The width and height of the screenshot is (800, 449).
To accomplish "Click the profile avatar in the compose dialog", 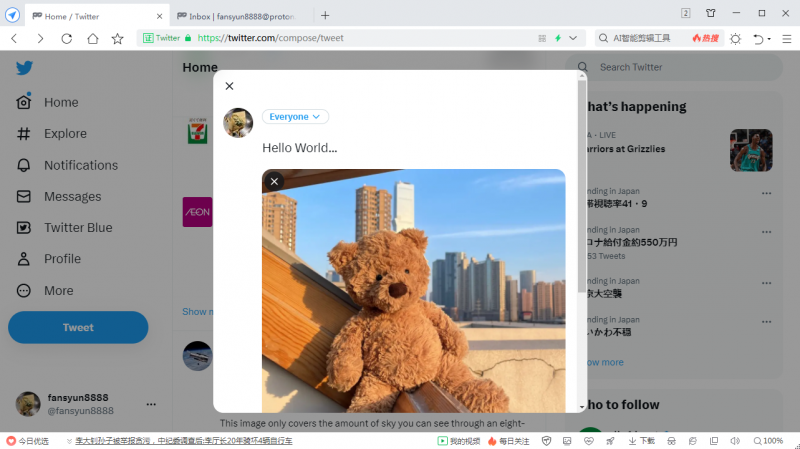I will (x=237, y=123).
